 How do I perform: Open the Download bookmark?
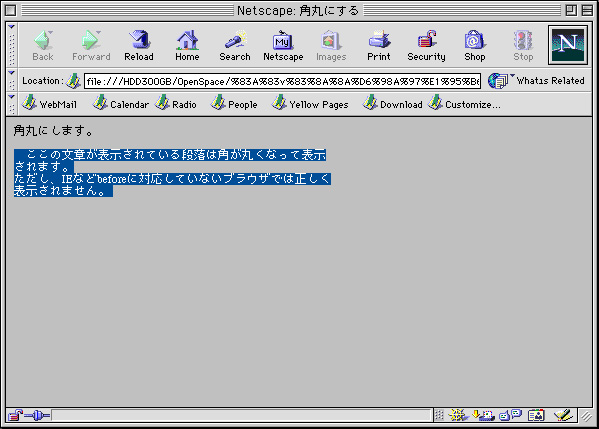[392, 104]
